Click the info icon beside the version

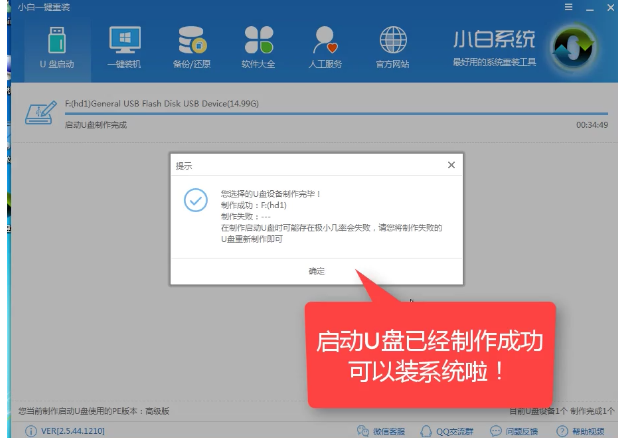click(x=31, y=431)
